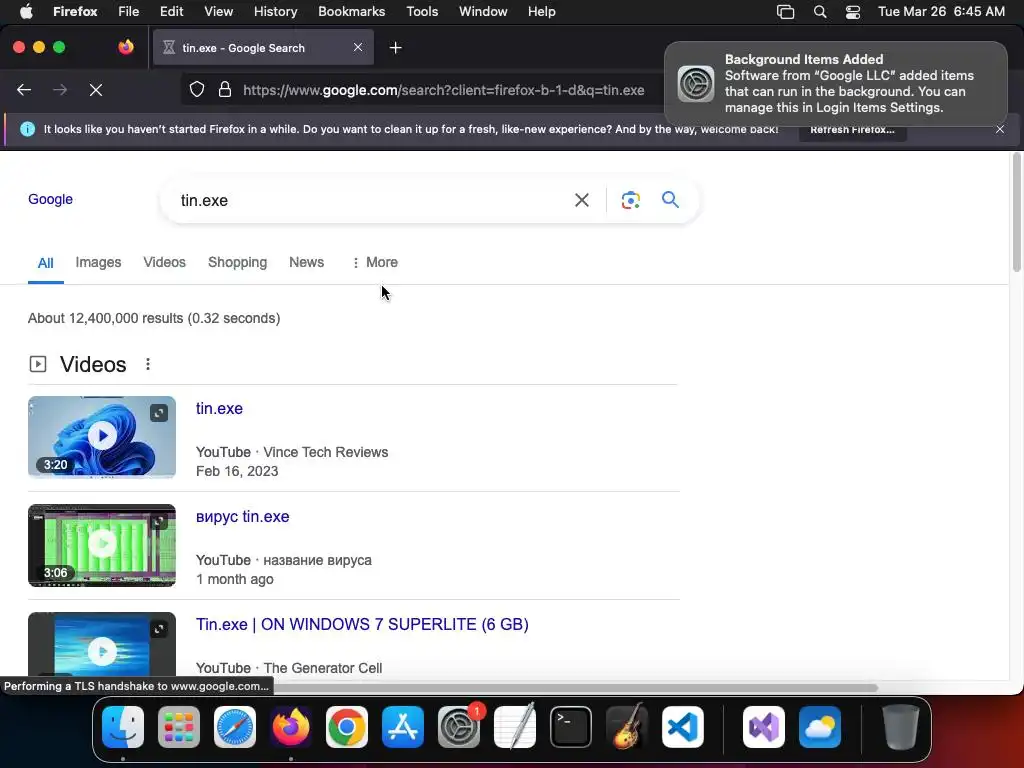Open Visual Studio Code from the dock
Screen dimensions: 1024x768
click(683, 727)
